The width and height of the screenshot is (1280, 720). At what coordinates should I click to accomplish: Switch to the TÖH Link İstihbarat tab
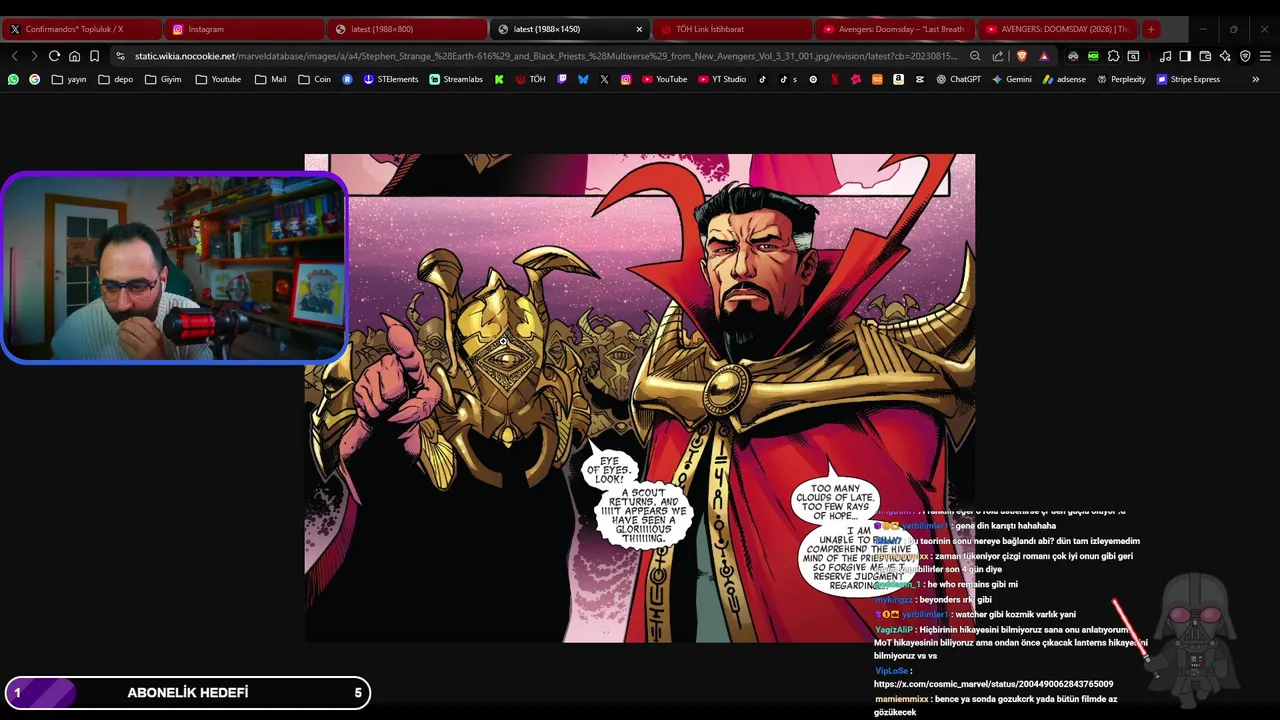(x=732, y=29)
